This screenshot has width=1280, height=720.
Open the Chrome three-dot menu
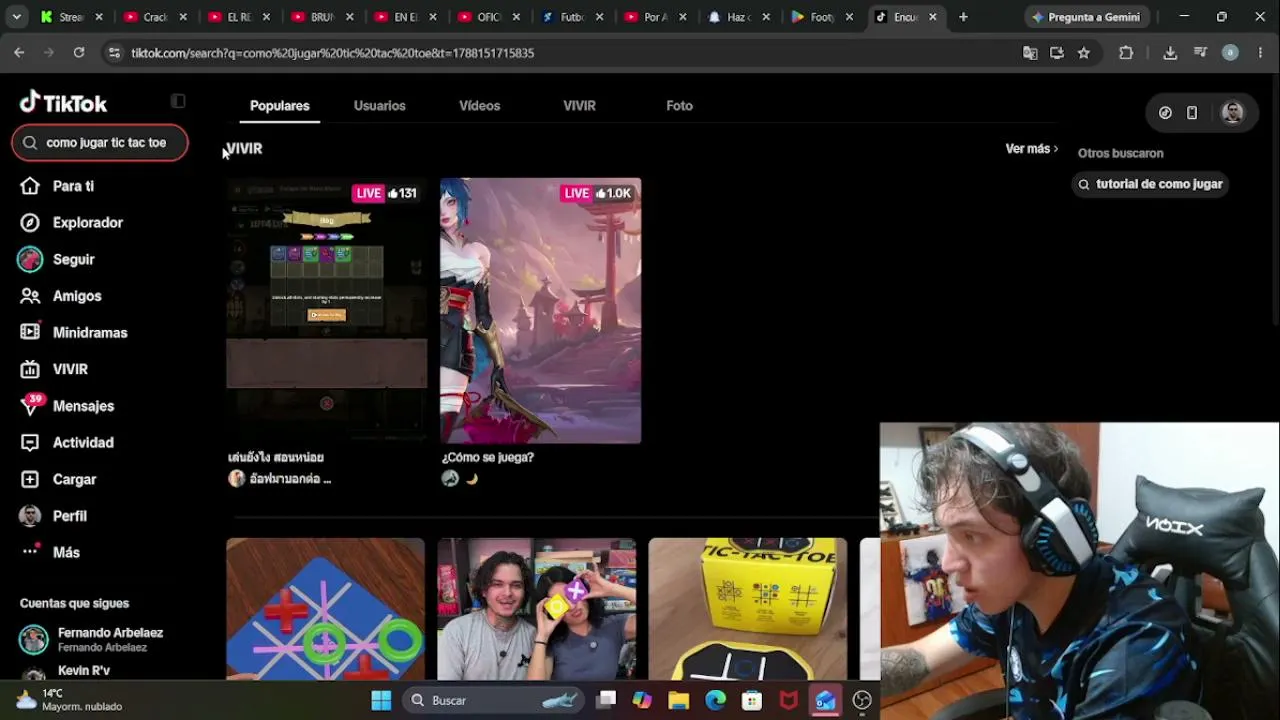[1260, 53]
